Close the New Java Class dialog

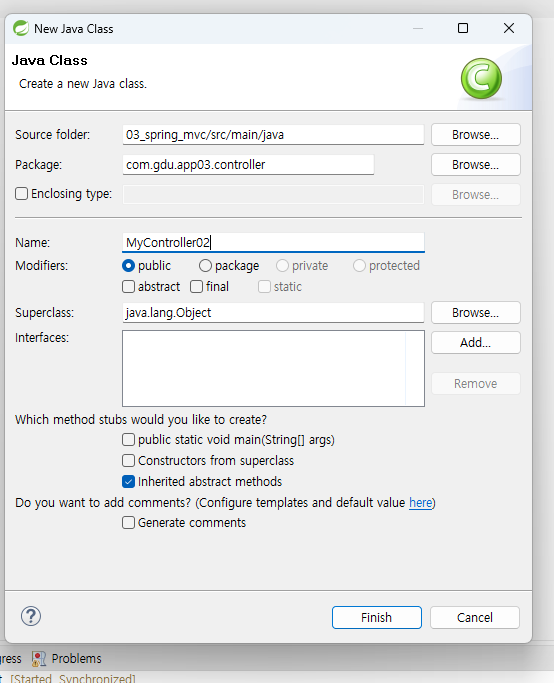coord(509,28)
